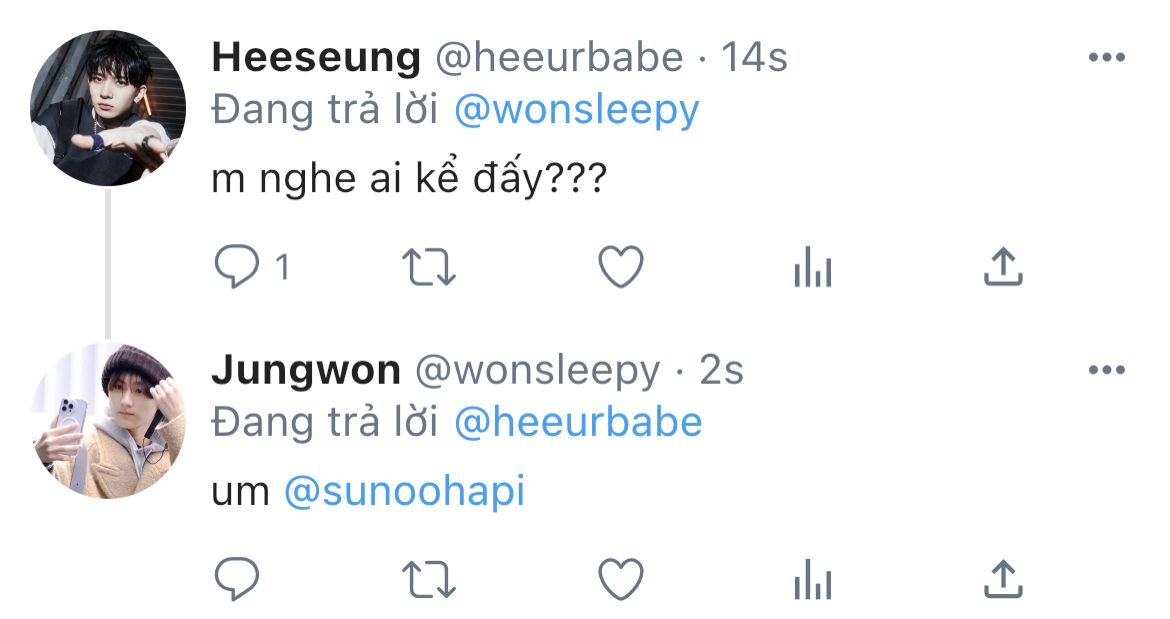
Task: Click the Heeseung display name
Action: 316,58
